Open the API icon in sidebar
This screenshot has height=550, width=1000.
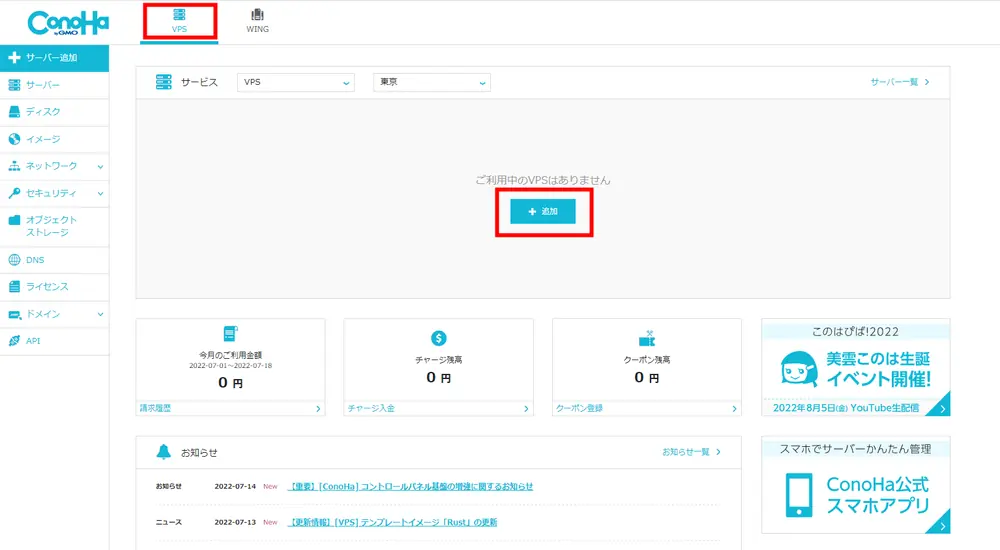click(x=14, y=341)
